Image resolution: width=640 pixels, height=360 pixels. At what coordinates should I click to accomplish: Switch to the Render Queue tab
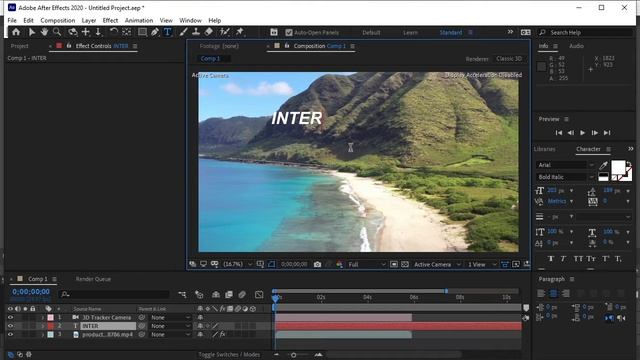click(93, 279)
